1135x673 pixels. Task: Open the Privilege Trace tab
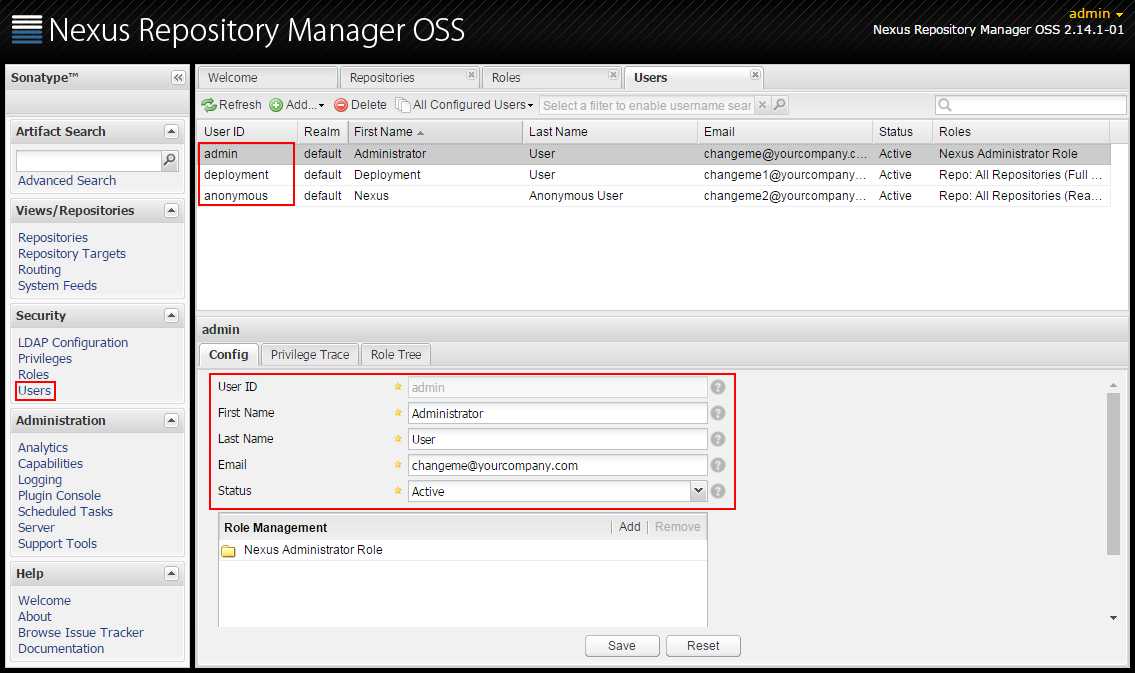coord(310,355)
